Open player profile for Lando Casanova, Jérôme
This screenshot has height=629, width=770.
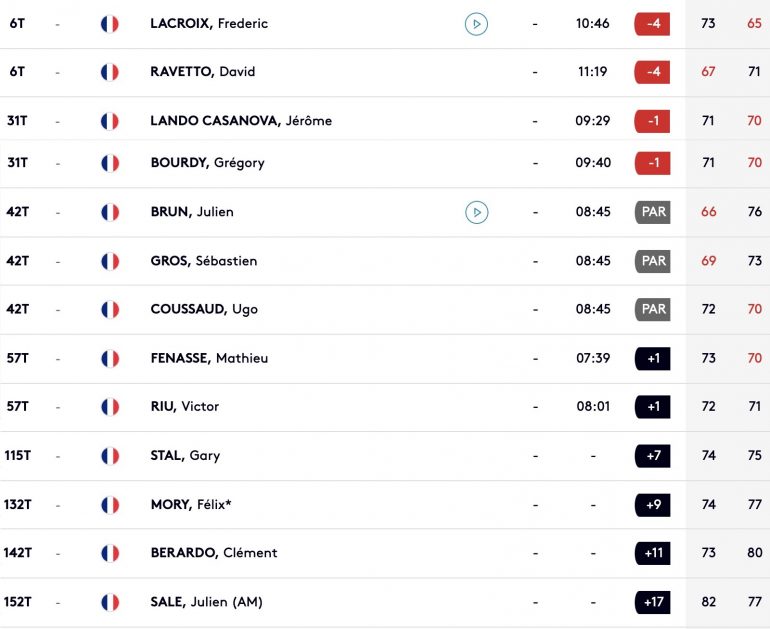[x=240, y=121]
